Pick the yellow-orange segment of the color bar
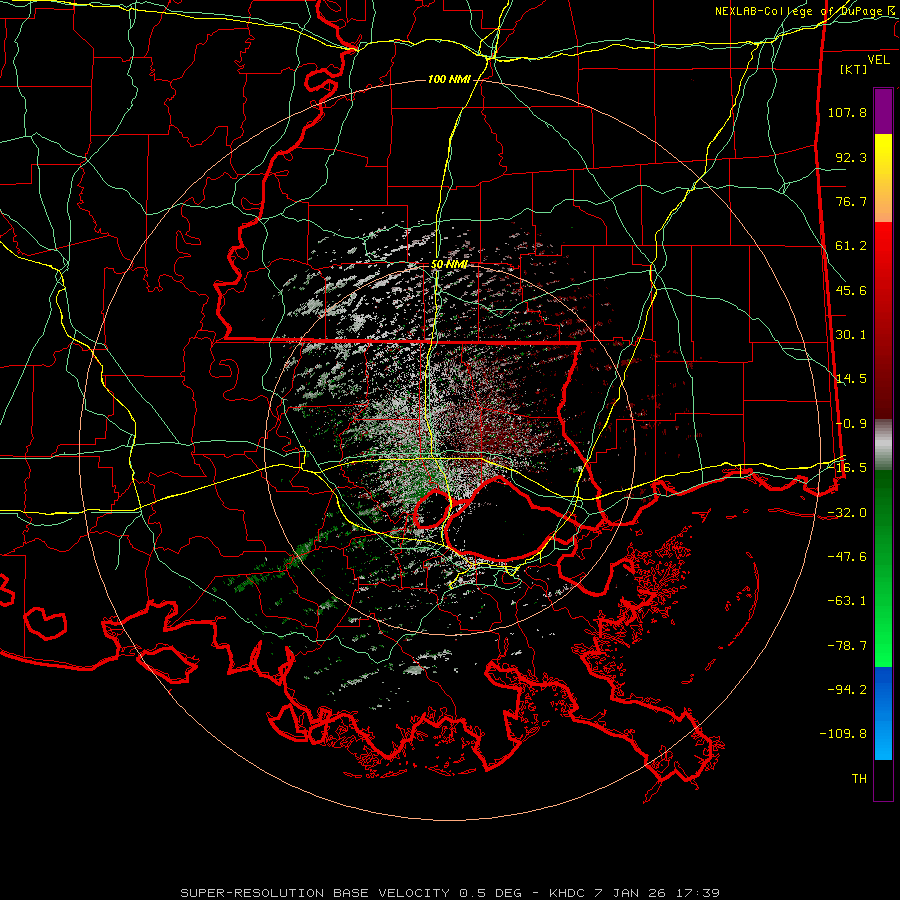Viewport: 900px width, 900px height. pyautogui.click(x=883, y=178)
